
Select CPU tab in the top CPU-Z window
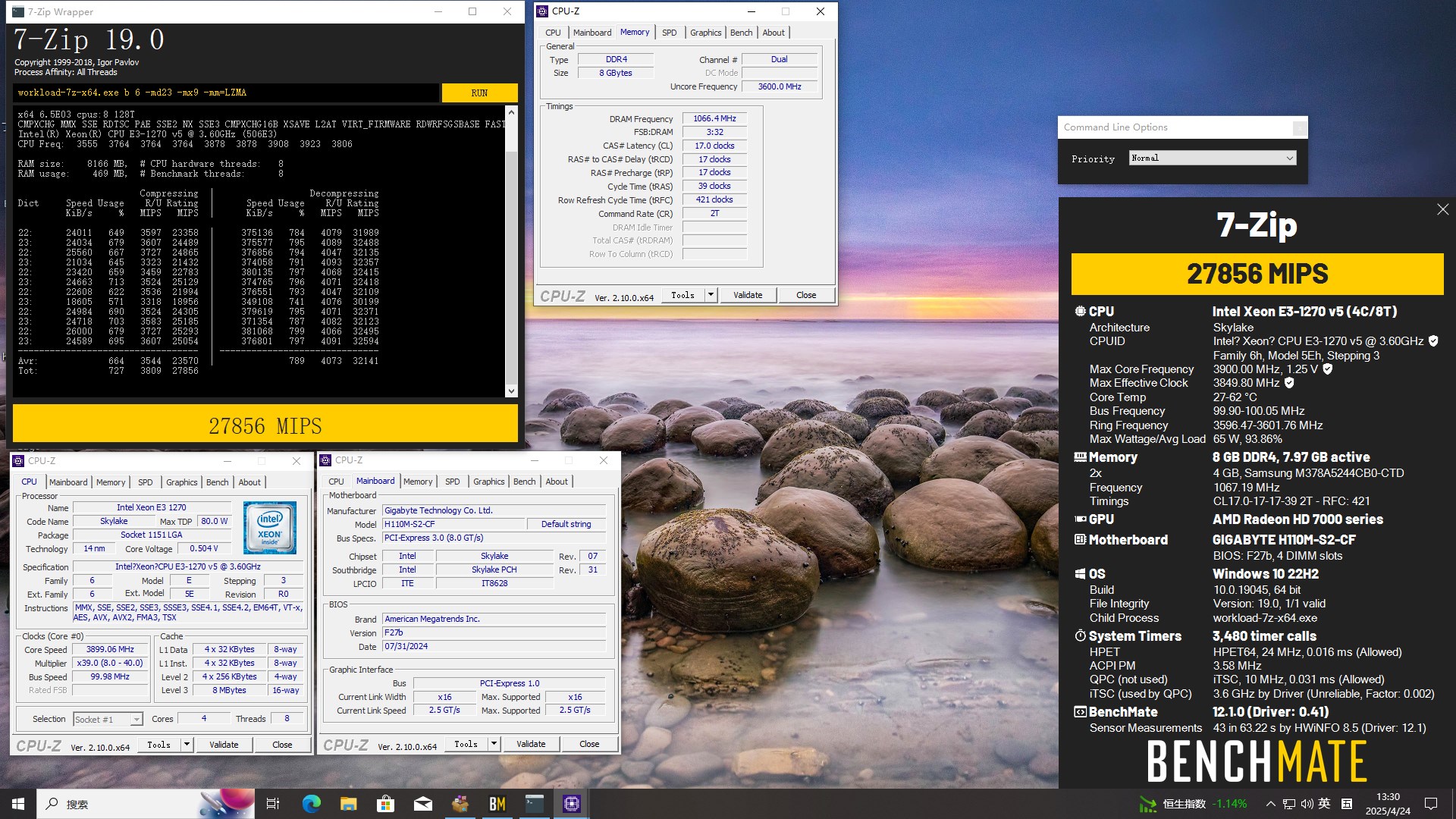click(553, 33)
